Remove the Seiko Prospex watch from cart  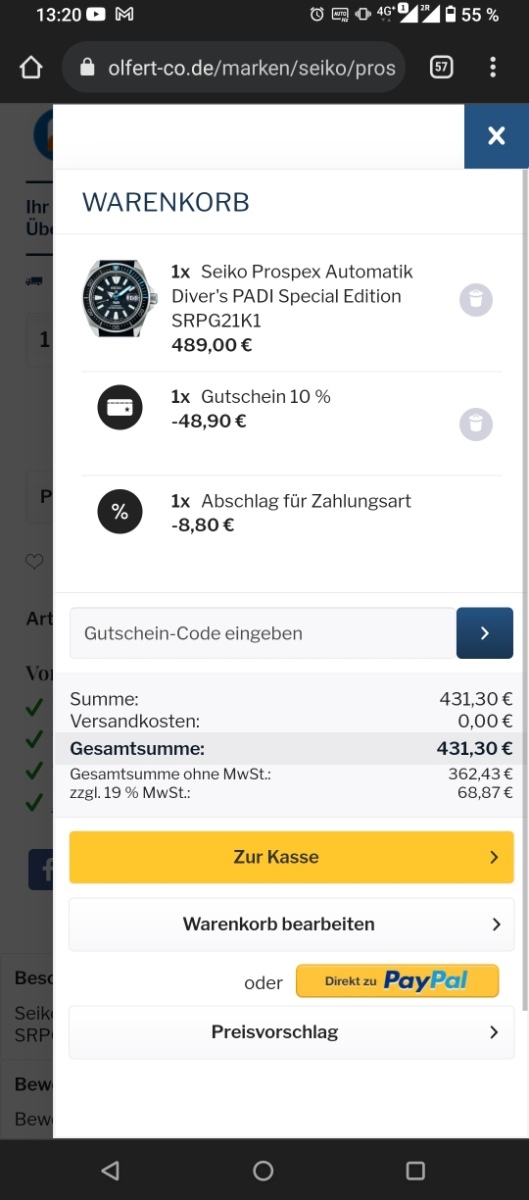pos(476,299)
